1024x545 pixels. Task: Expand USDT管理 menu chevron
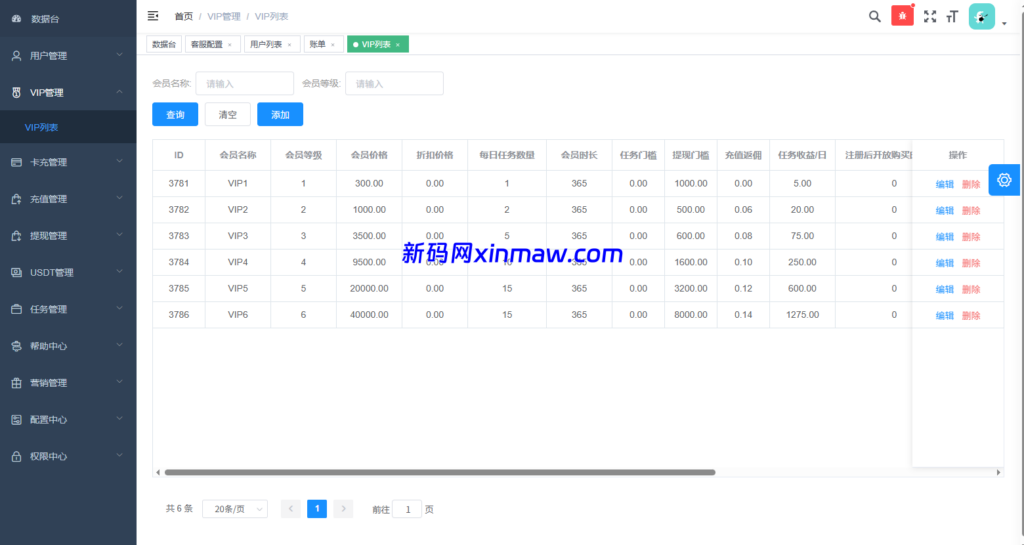120,272
